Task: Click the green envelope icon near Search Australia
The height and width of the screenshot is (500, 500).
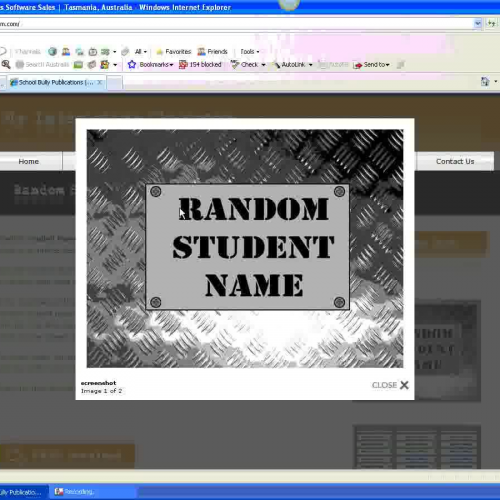Action: click(78, 65)
